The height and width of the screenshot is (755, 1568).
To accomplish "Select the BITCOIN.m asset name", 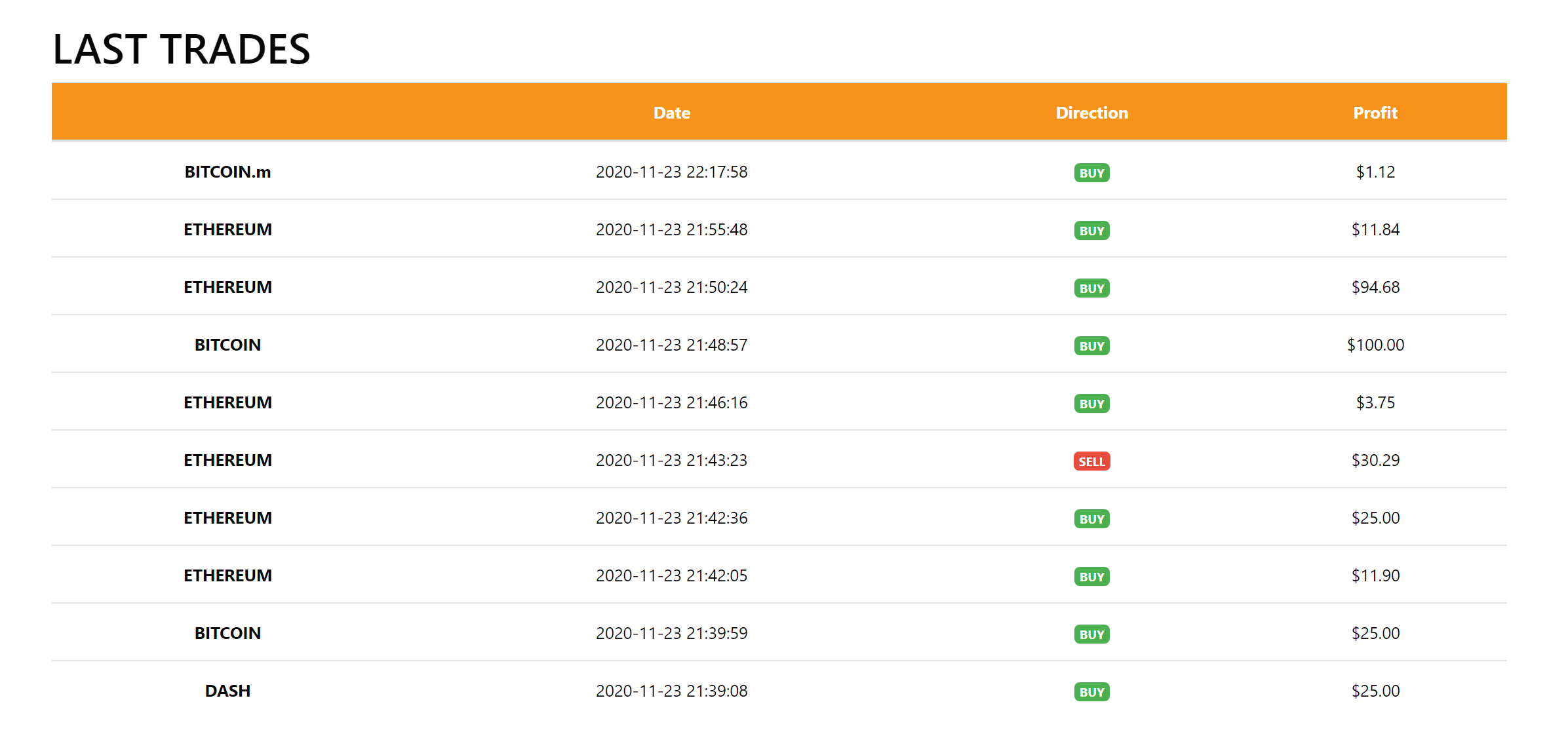I will [227, 172].
